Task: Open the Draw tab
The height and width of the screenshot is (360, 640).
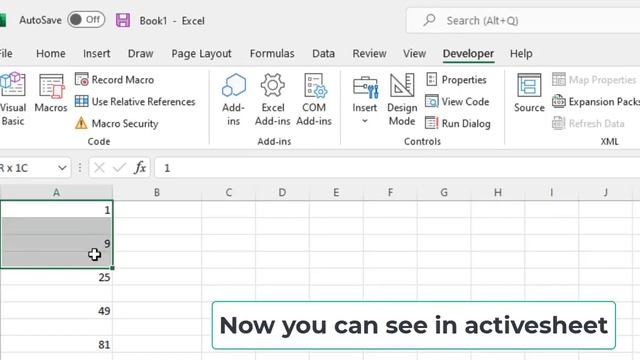Action: click(140, 53)
